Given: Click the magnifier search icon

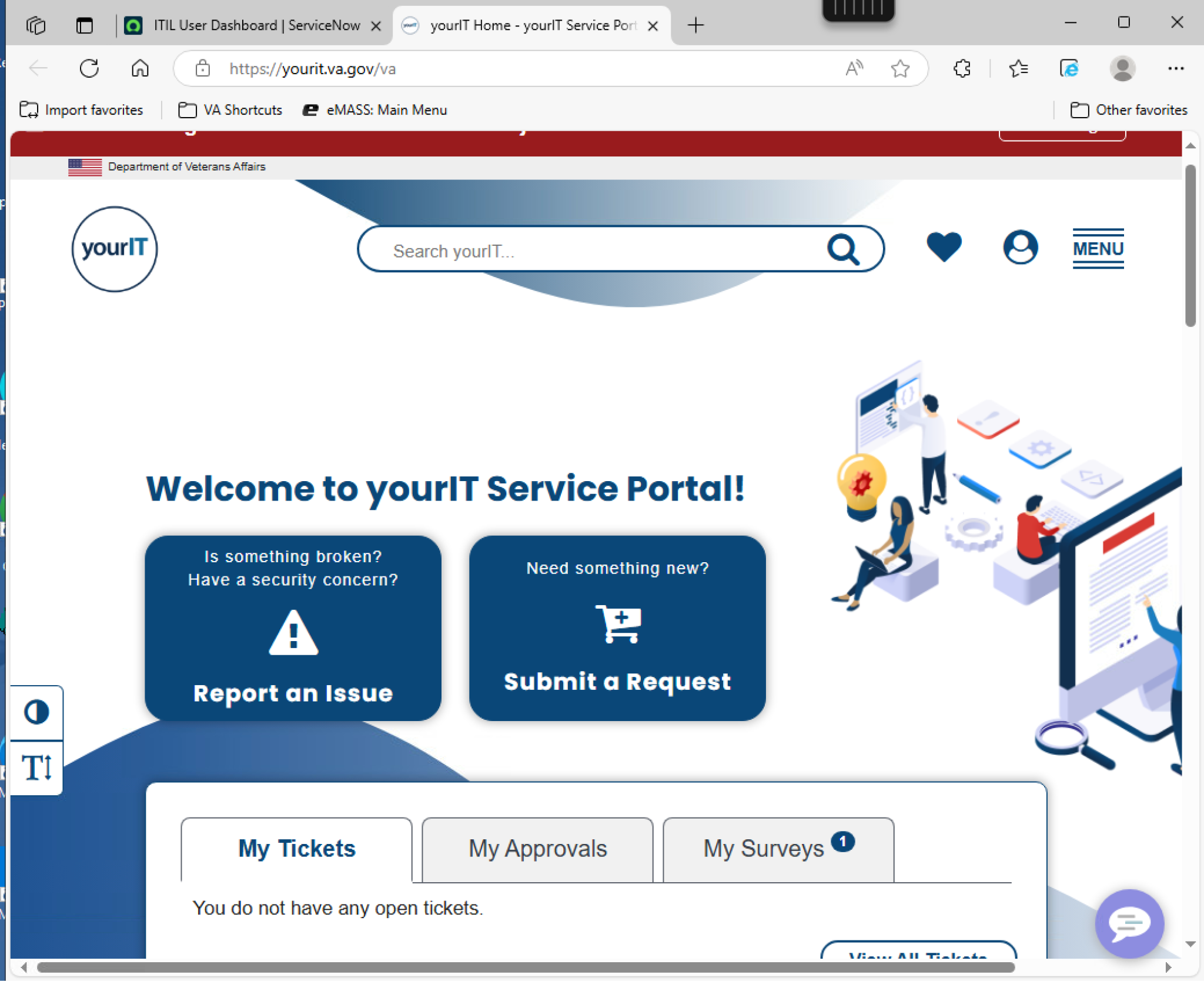Looking at the screenshot, I should coord(844,249).
